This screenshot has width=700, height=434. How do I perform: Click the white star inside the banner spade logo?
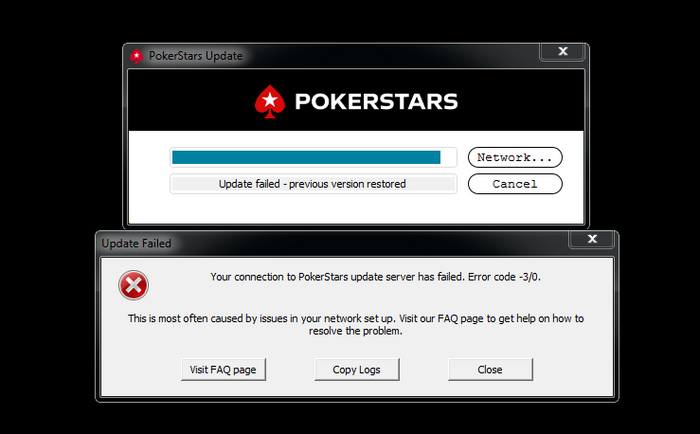pyautogui.click(x=270, y=99)
